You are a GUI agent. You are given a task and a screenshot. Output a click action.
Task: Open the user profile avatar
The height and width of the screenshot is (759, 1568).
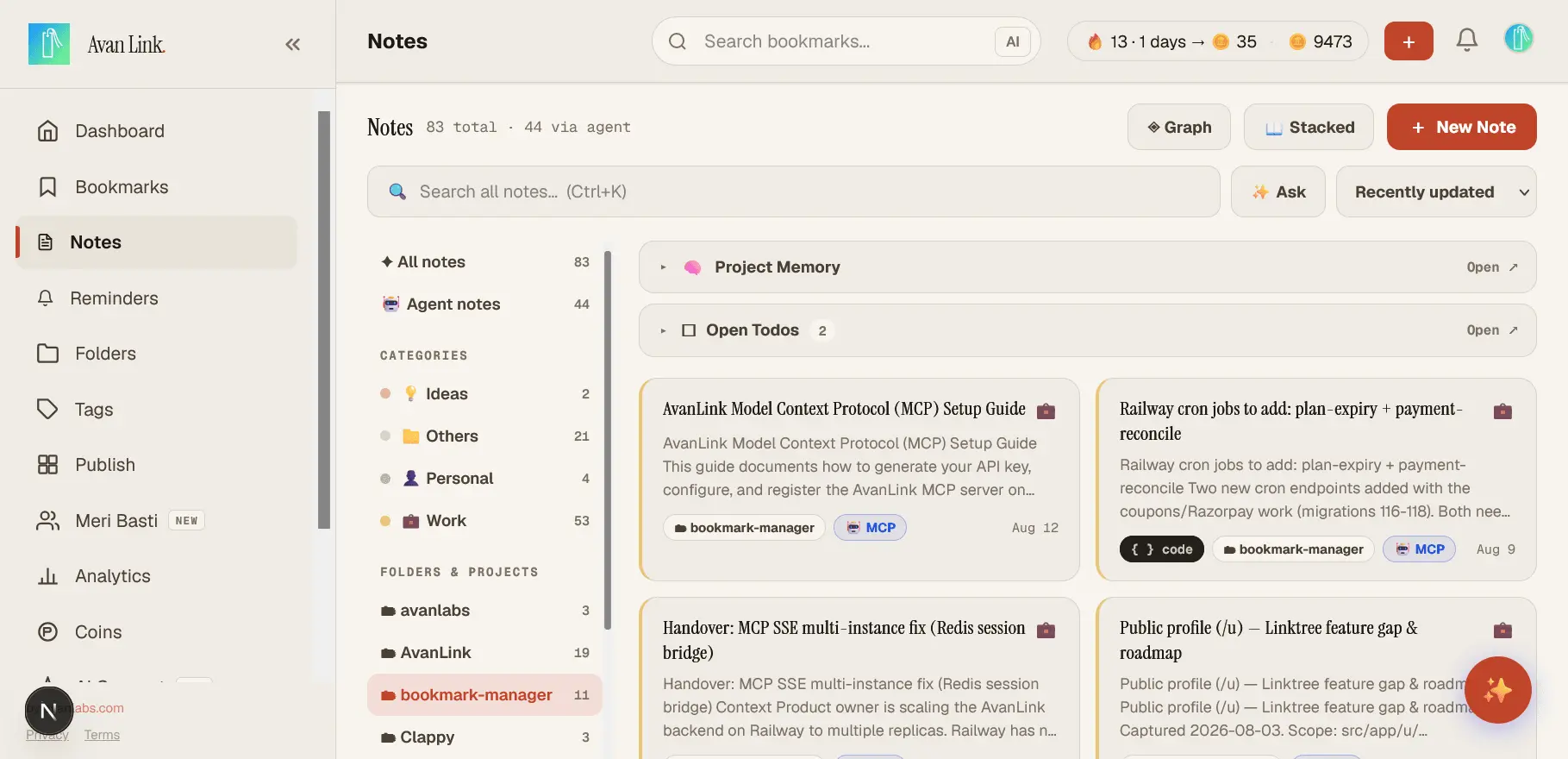1519,39
